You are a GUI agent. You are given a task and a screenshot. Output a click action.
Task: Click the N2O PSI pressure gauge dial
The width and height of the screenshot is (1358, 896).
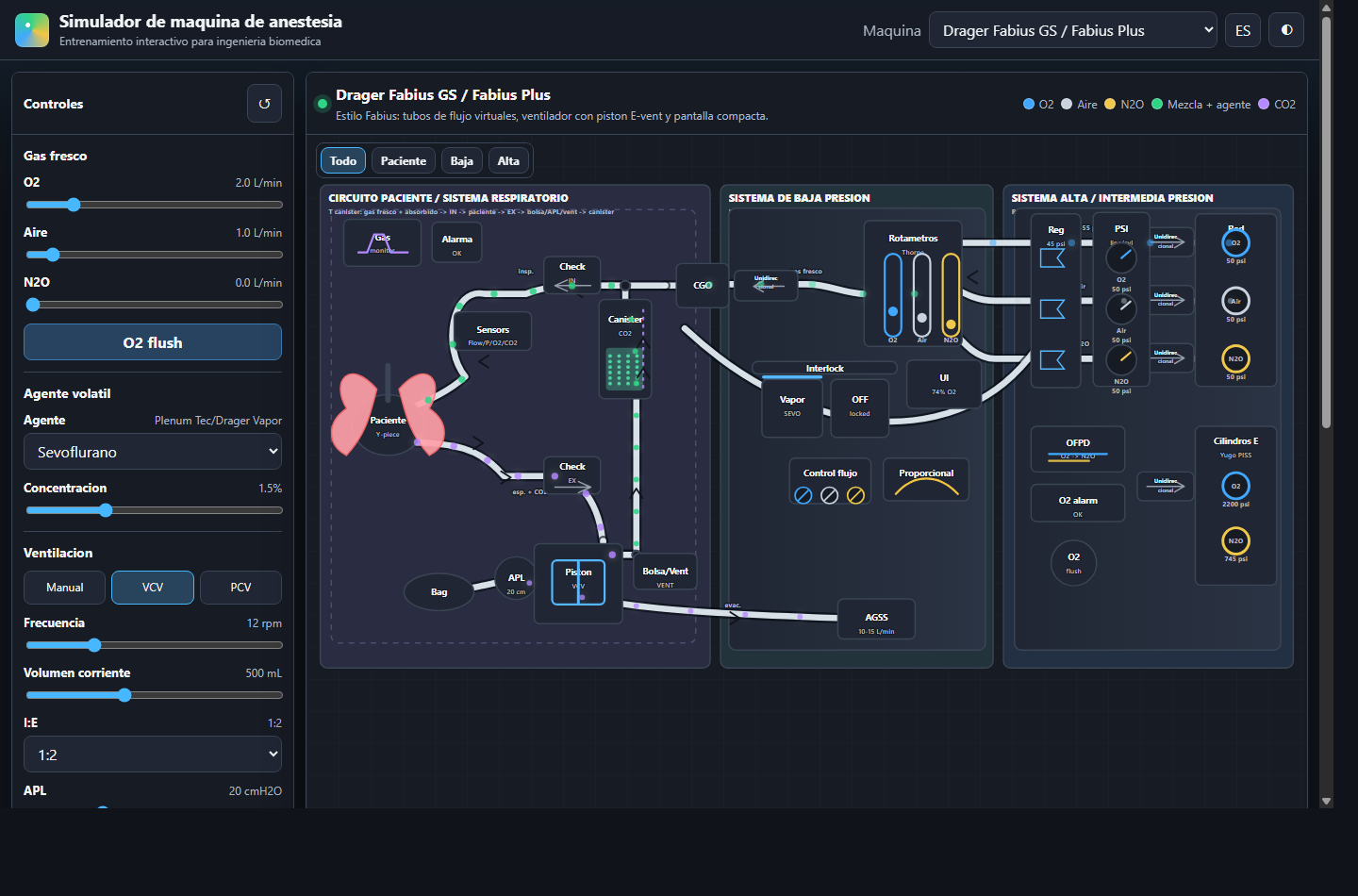pos(1121,359)
